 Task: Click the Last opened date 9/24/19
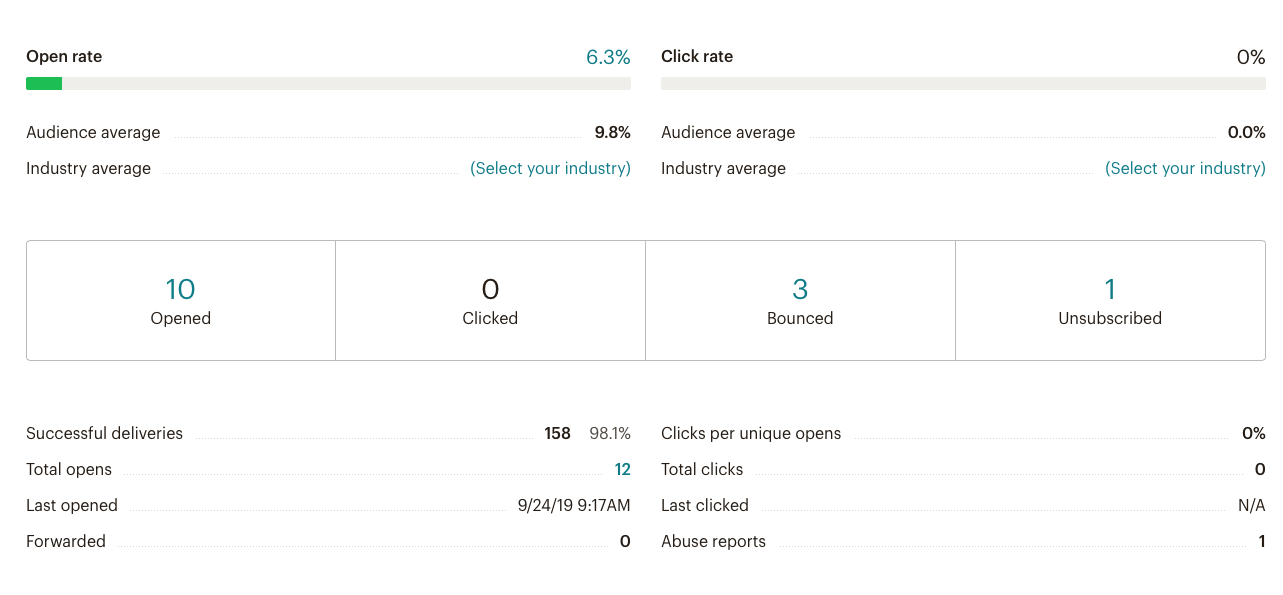pyautogui.click(x=574, y=506)
